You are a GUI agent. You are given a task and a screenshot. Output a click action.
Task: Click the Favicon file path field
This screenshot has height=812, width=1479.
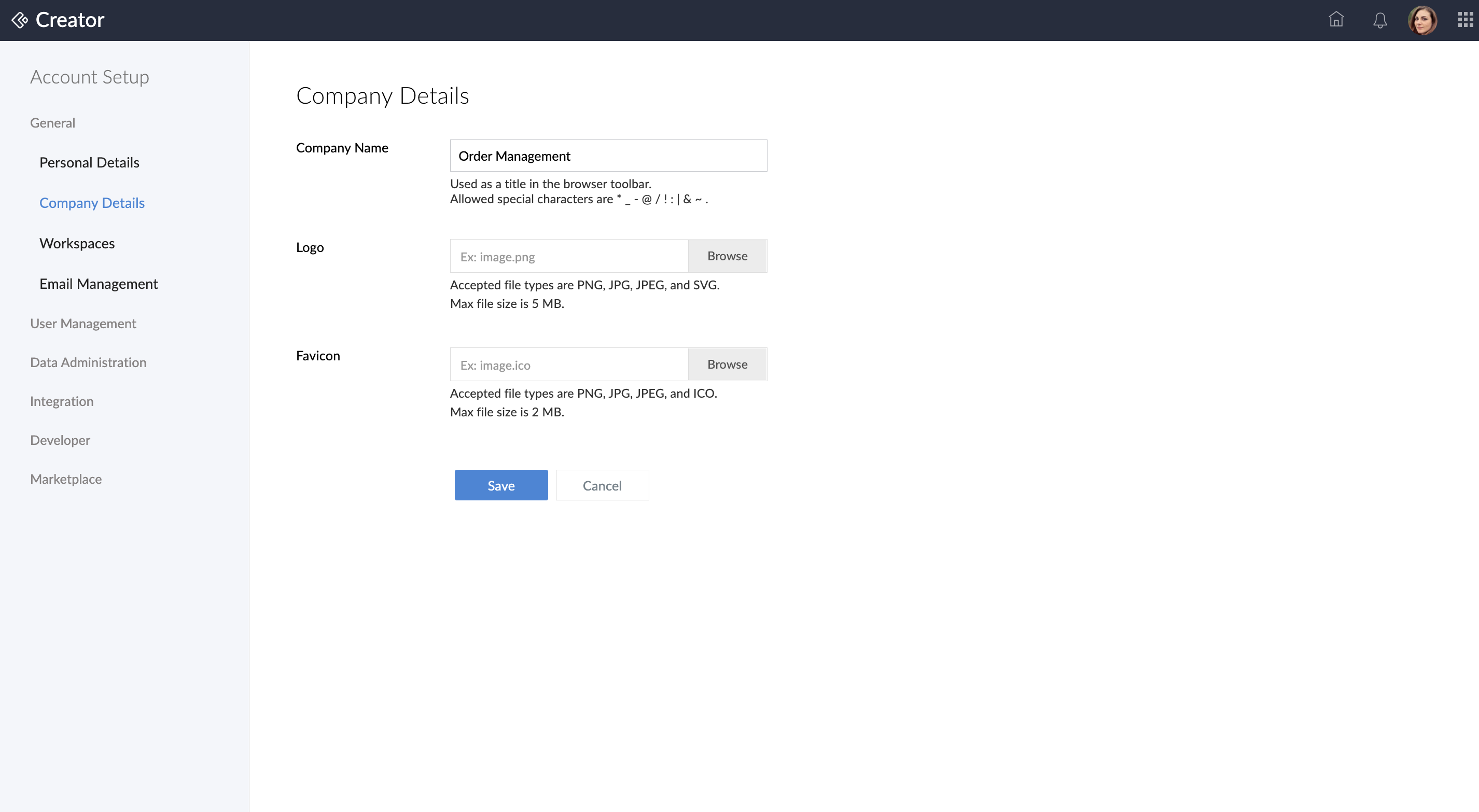[x=569, y=365]
